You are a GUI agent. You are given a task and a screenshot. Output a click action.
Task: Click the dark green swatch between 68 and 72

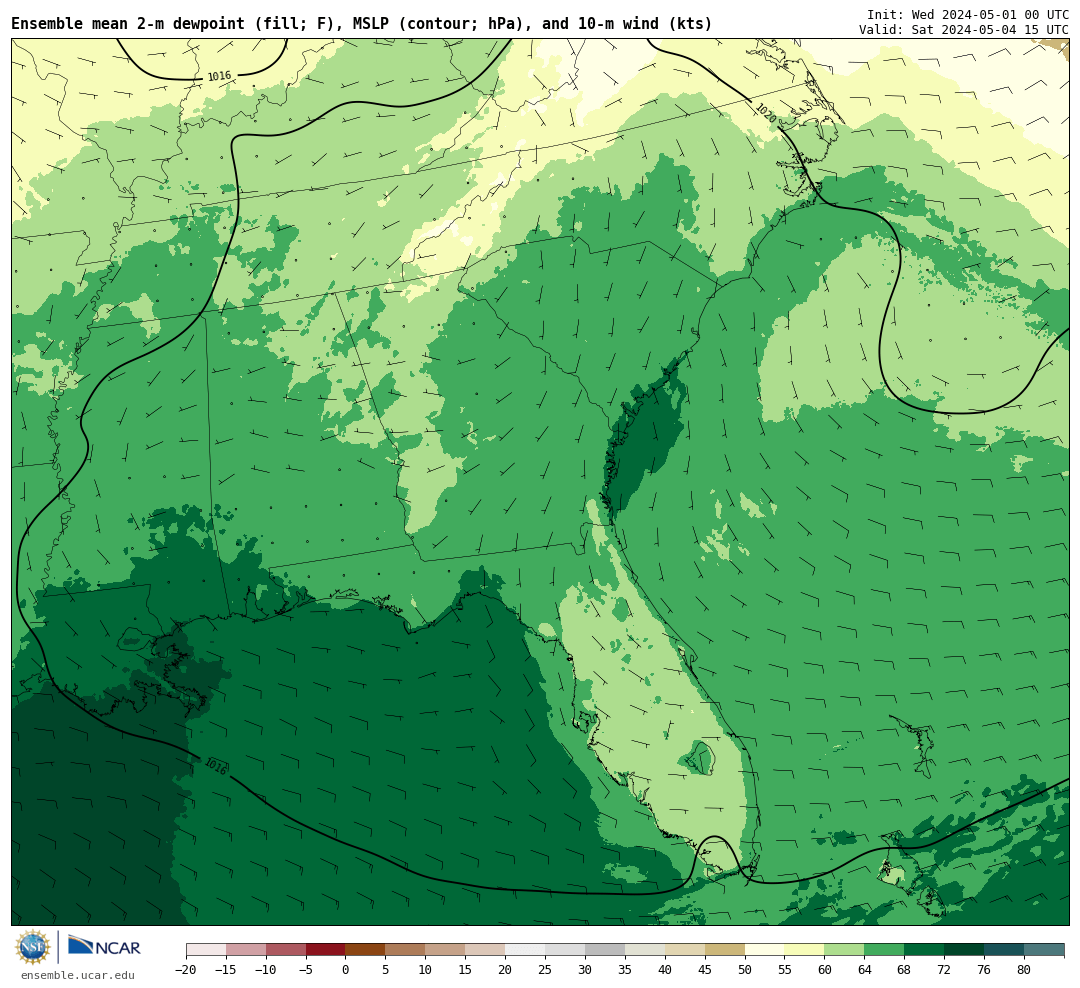pyautogui.click(x=924, y=950)
